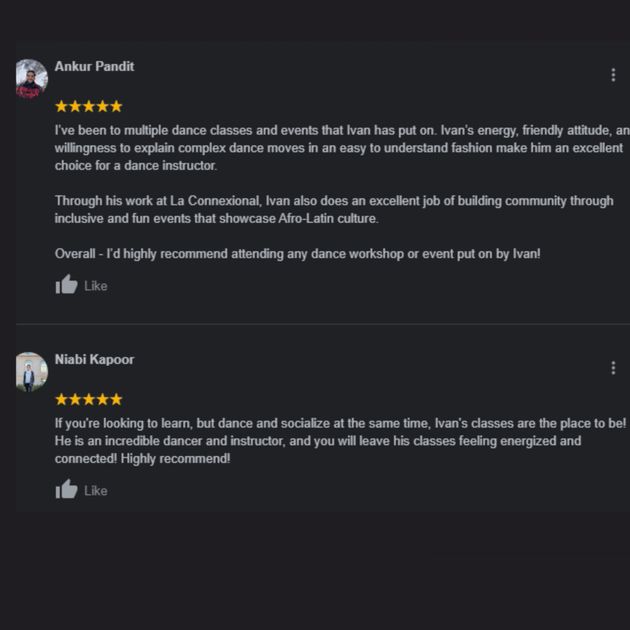Click the "Overall - I'd highly recommend" sentence
Image resolution: width=630 pixels, height=630 pixels.
point(297,254)
